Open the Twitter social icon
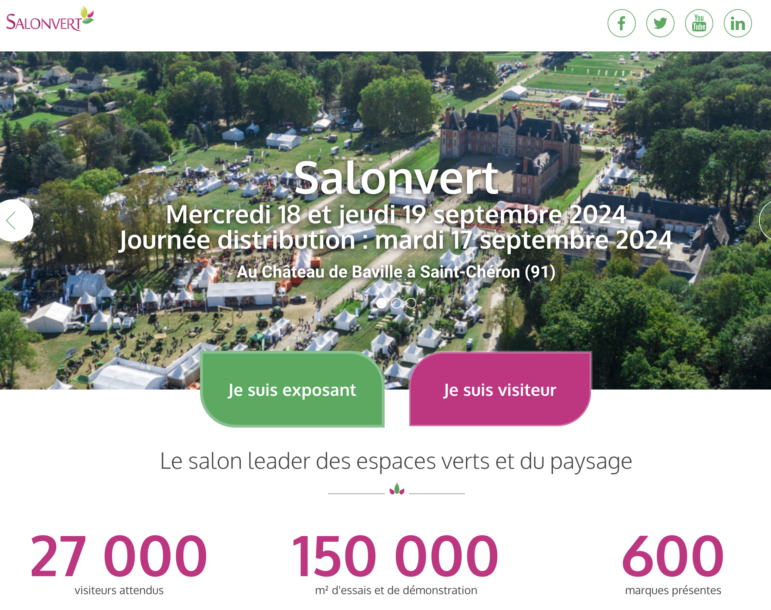The width and height of the screenshot is (771, 610). coord(660,23)
